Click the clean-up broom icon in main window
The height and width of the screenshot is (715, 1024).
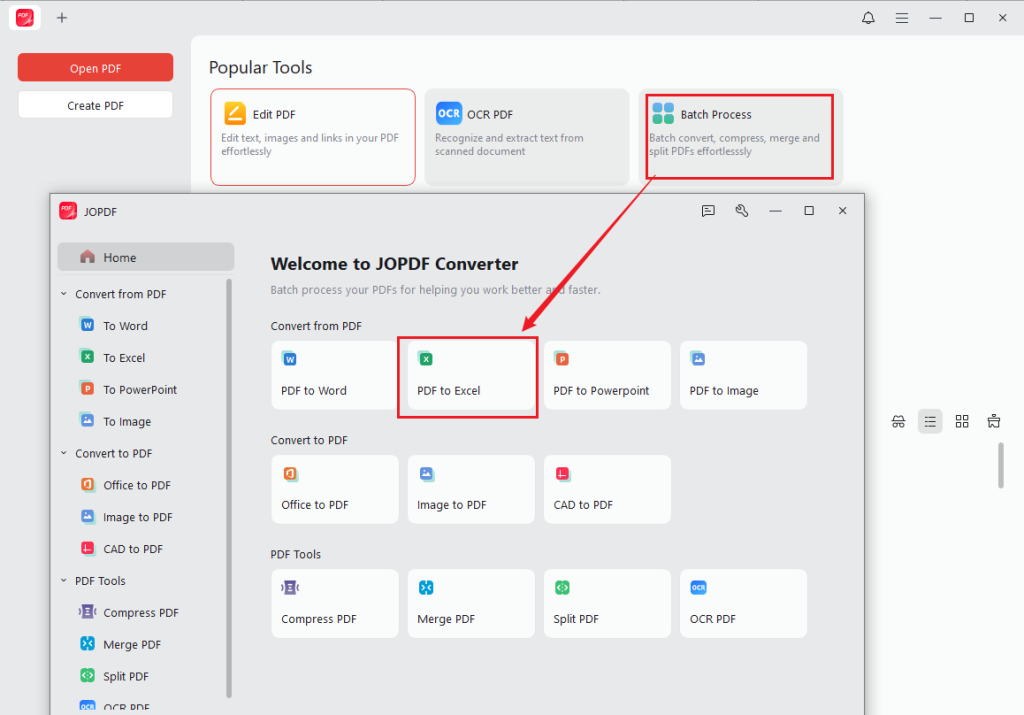click(x=993, y=421)
